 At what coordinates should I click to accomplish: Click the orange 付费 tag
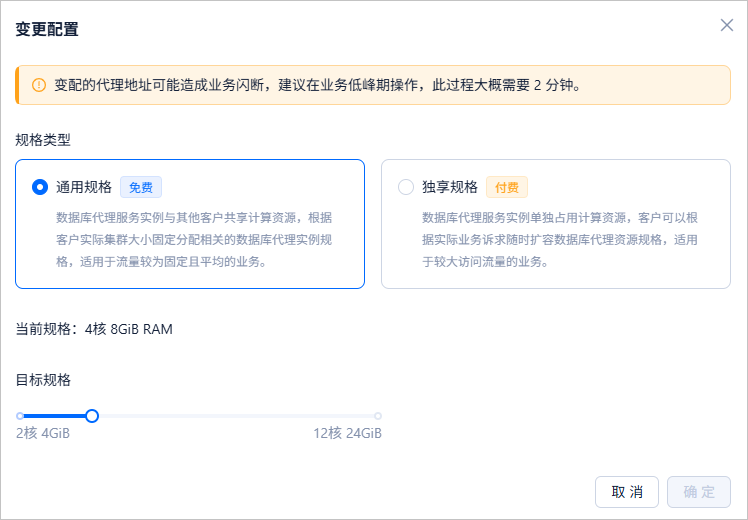point(507,187)
